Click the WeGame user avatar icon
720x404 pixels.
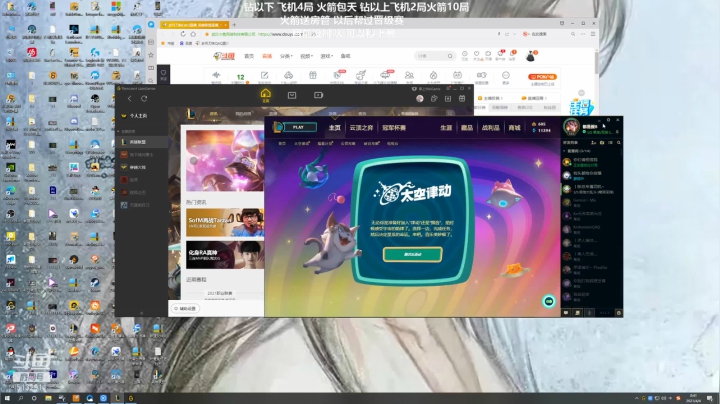(x=420, y=98)
